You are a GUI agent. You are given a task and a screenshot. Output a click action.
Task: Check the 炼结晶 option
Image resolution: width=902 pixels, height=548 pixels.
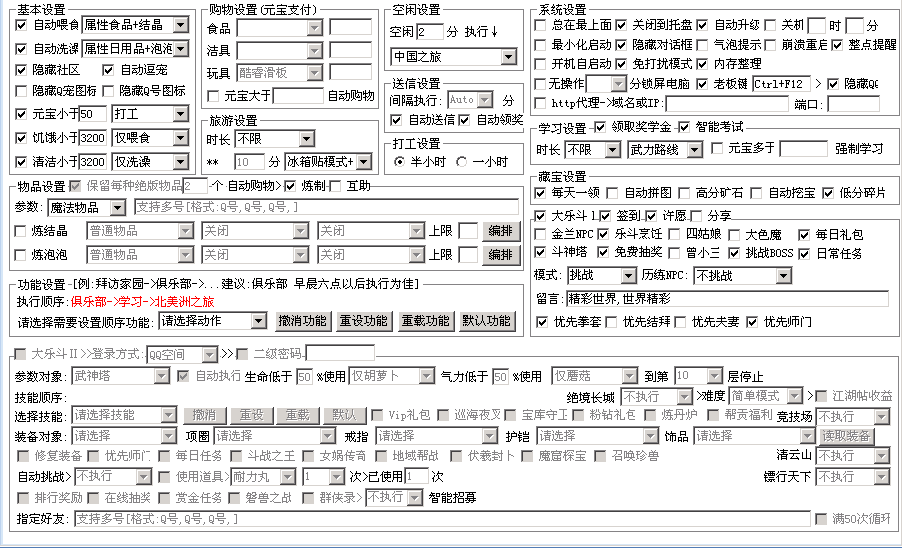(x=20, y=231)
